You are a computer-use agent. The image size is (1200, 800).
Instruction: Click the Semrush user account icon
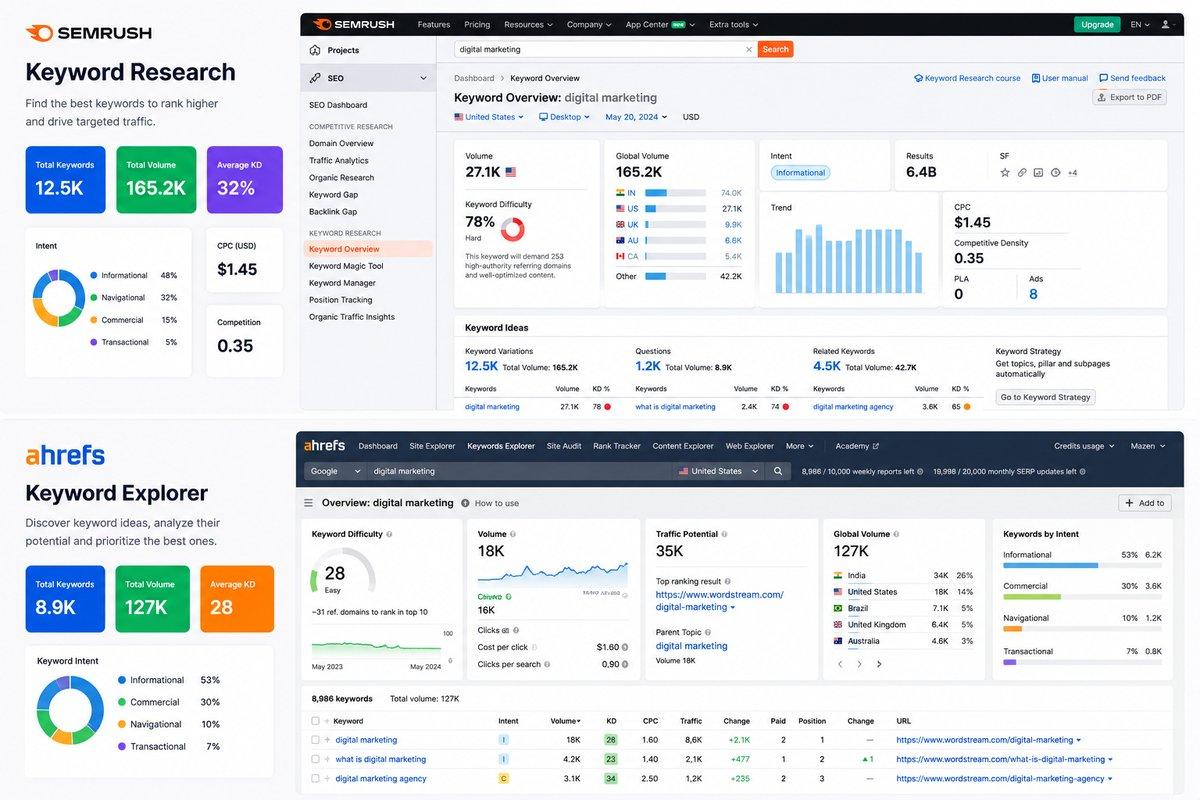click(x=1165, y=24)
